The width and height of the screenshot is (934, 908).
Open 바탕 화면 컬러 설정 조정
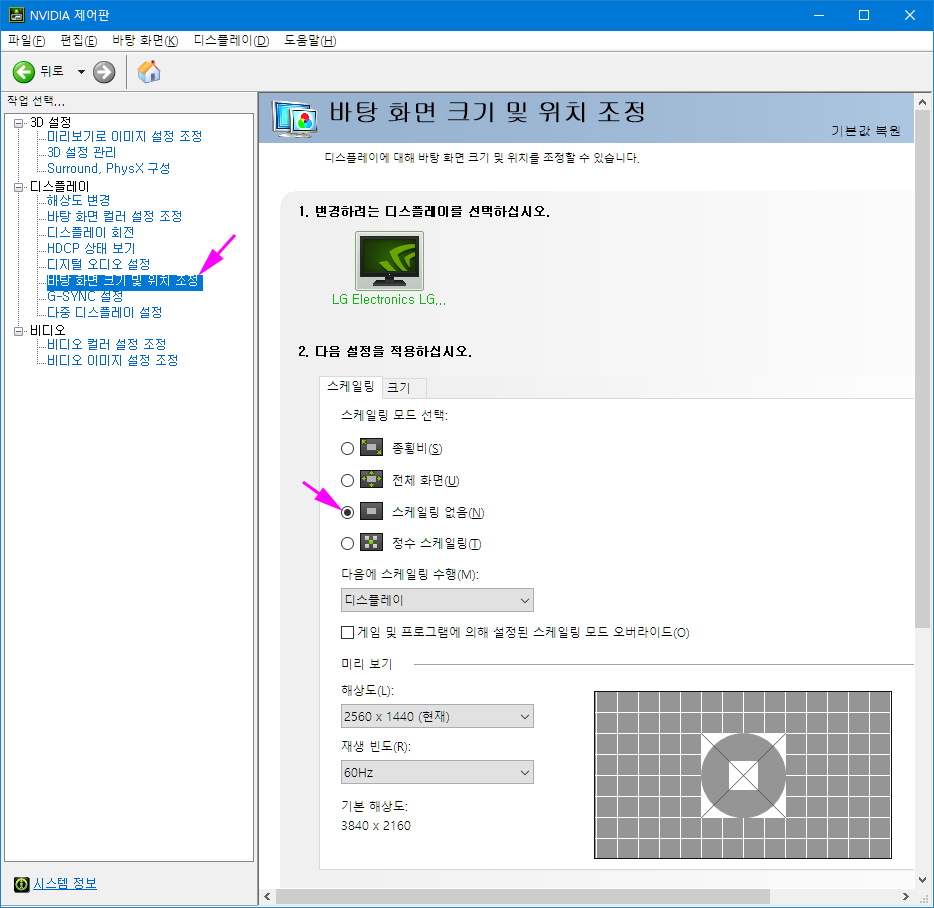(x=114, y=216)
